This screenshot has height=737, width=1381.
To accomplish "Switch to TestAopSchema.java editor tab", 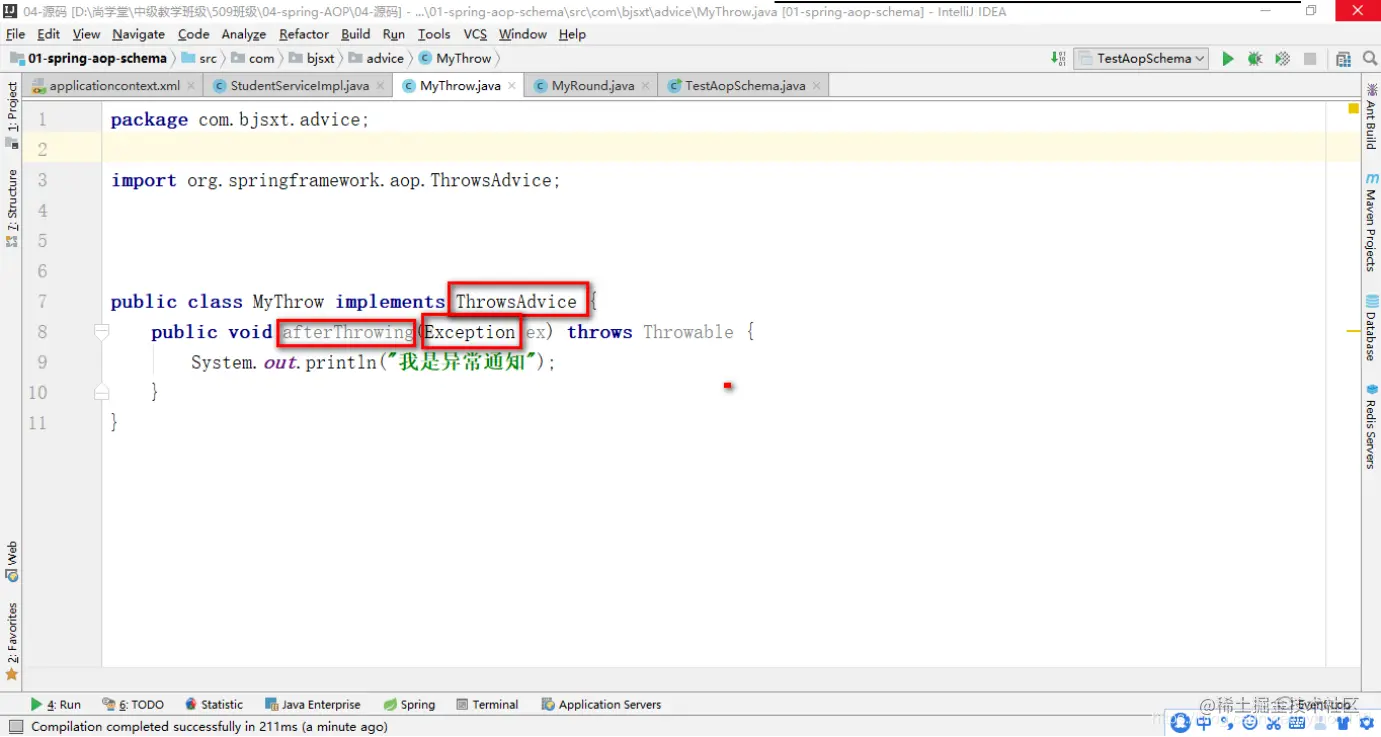I will 744,86.
